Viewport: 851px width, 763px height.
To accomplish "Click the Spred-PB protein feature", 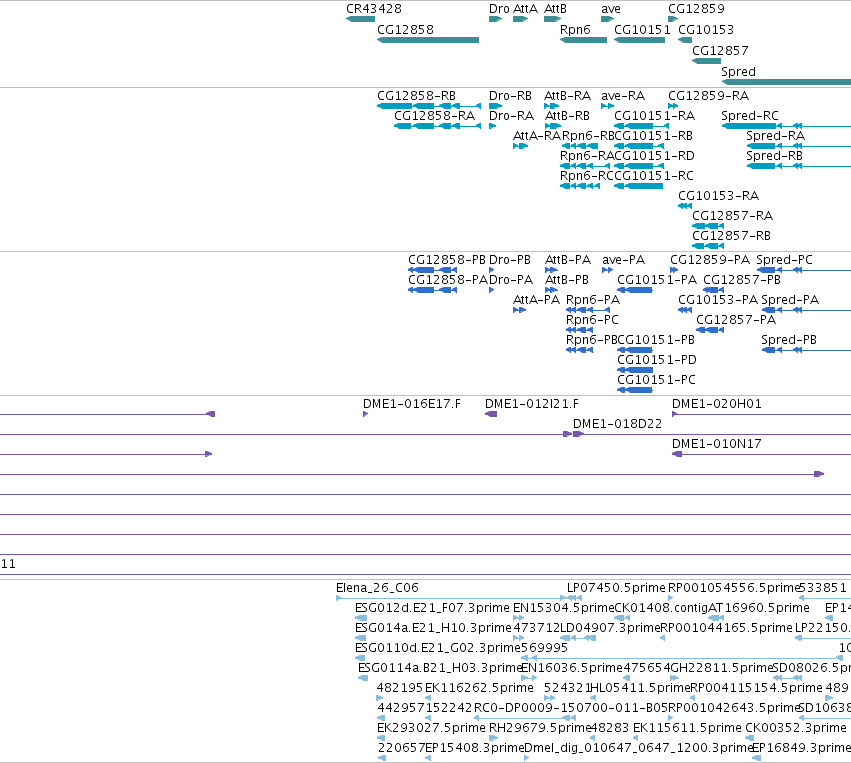I will click(x=806, y=351).
